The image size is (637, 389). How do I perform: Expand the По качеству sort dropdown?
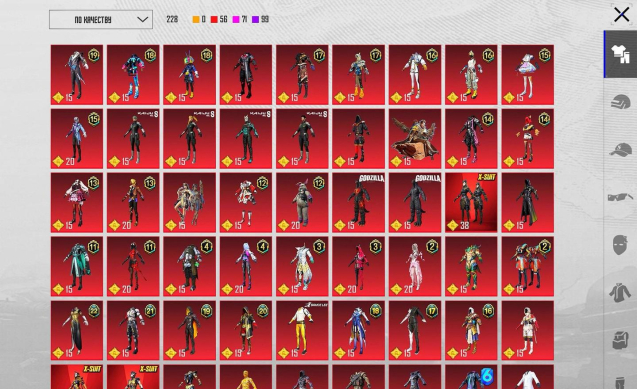click(x=101, y=19)
